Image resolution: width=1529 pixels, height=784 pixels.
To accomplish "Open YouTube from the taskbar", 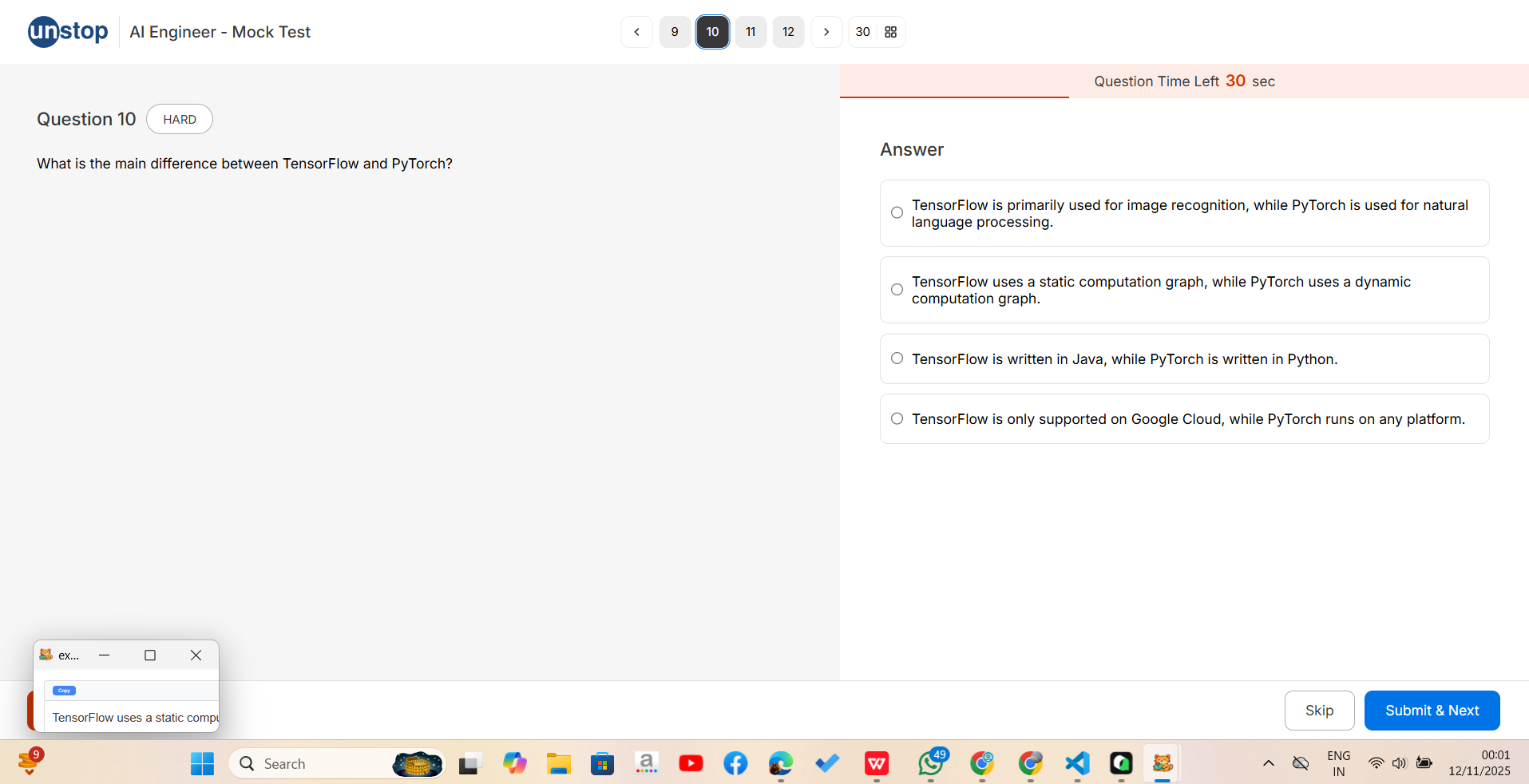I will point(691,764).
